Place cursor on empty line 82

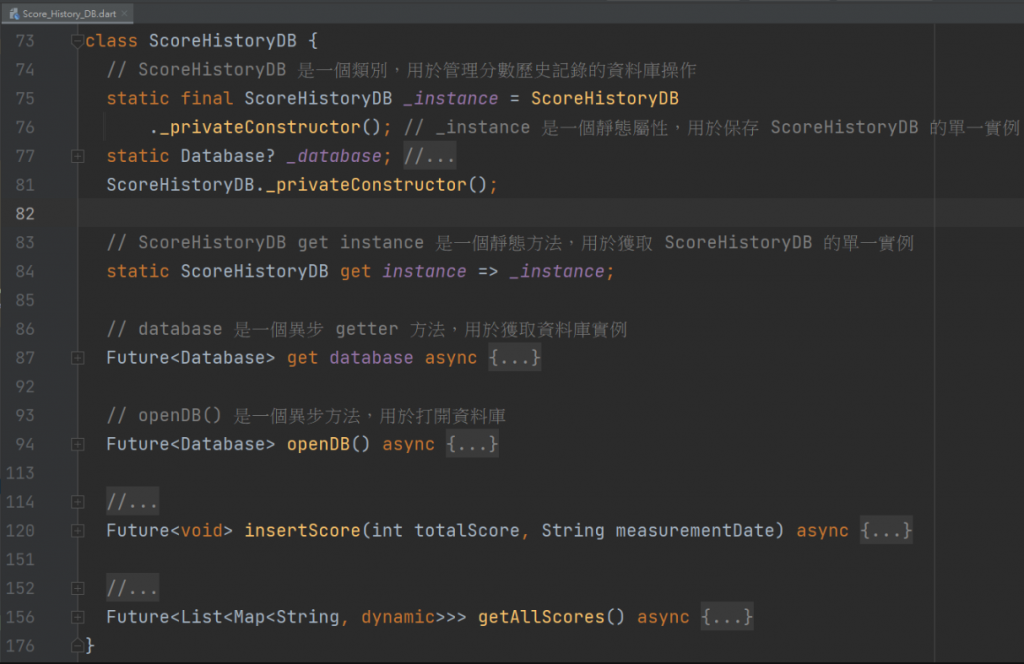click(x=400, y=214)
